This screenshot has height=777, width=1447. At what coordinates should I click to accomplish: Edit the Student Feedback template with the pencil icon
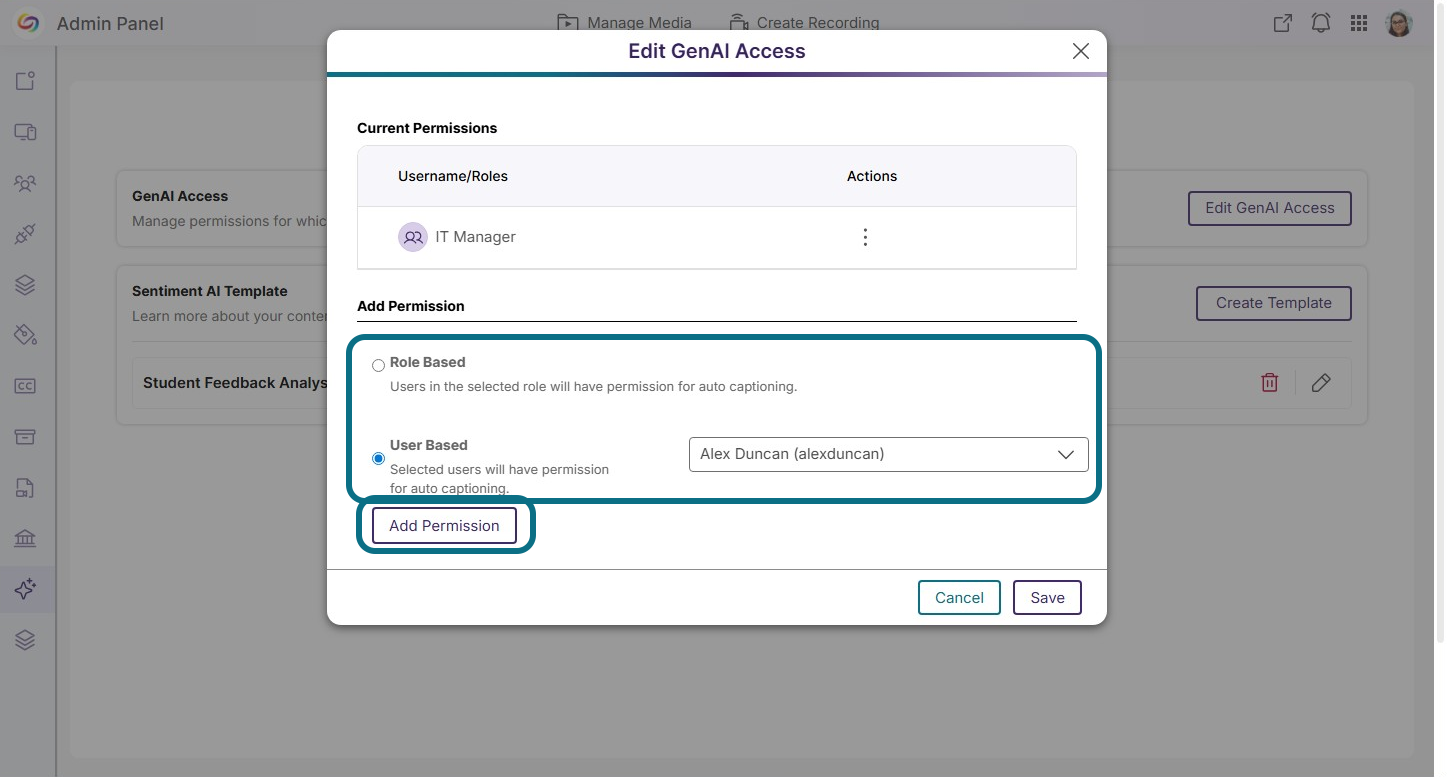coord(1321,383)
